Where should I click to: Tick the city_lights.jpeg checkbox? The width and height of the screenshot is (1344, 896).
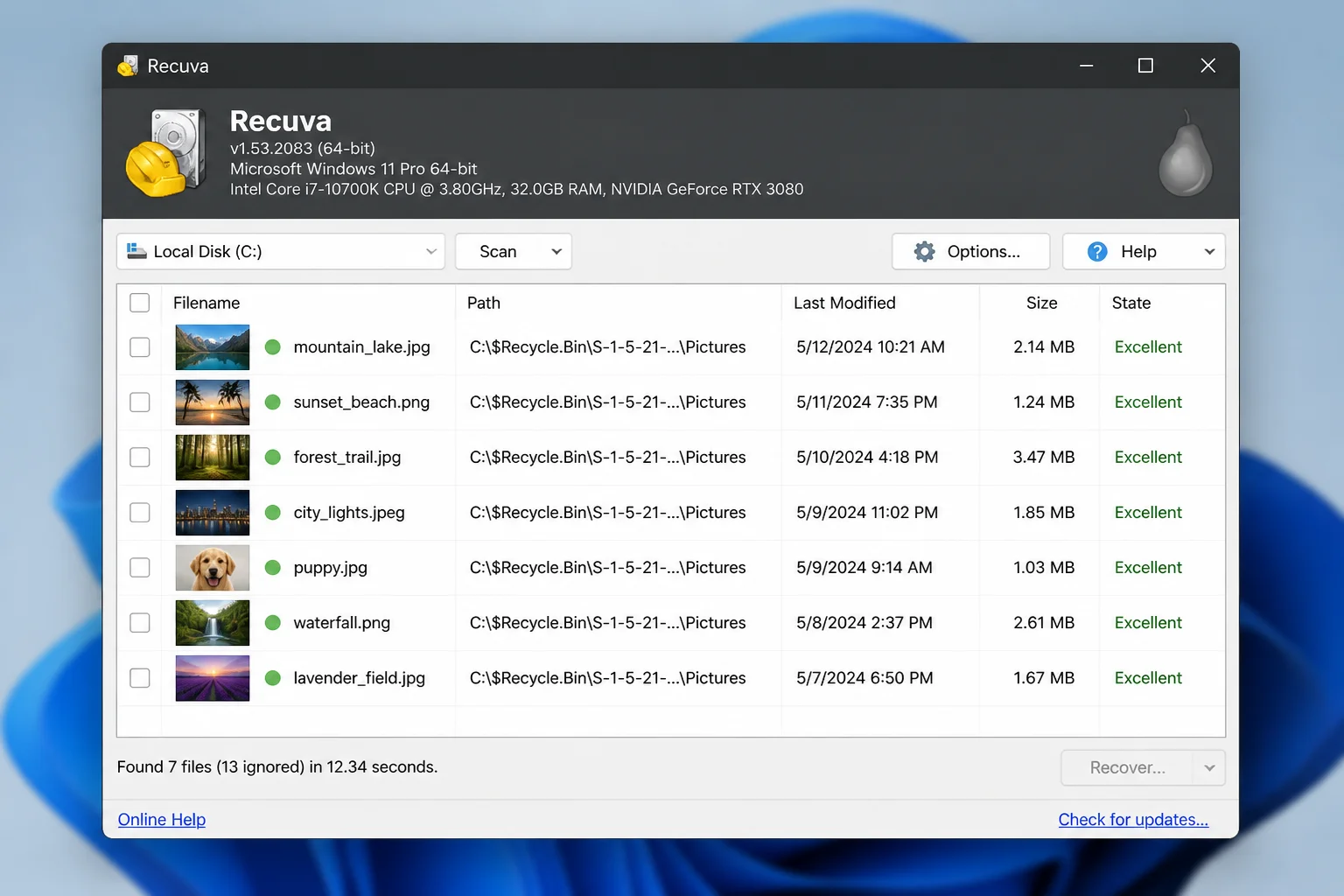[x=140, y=513]
